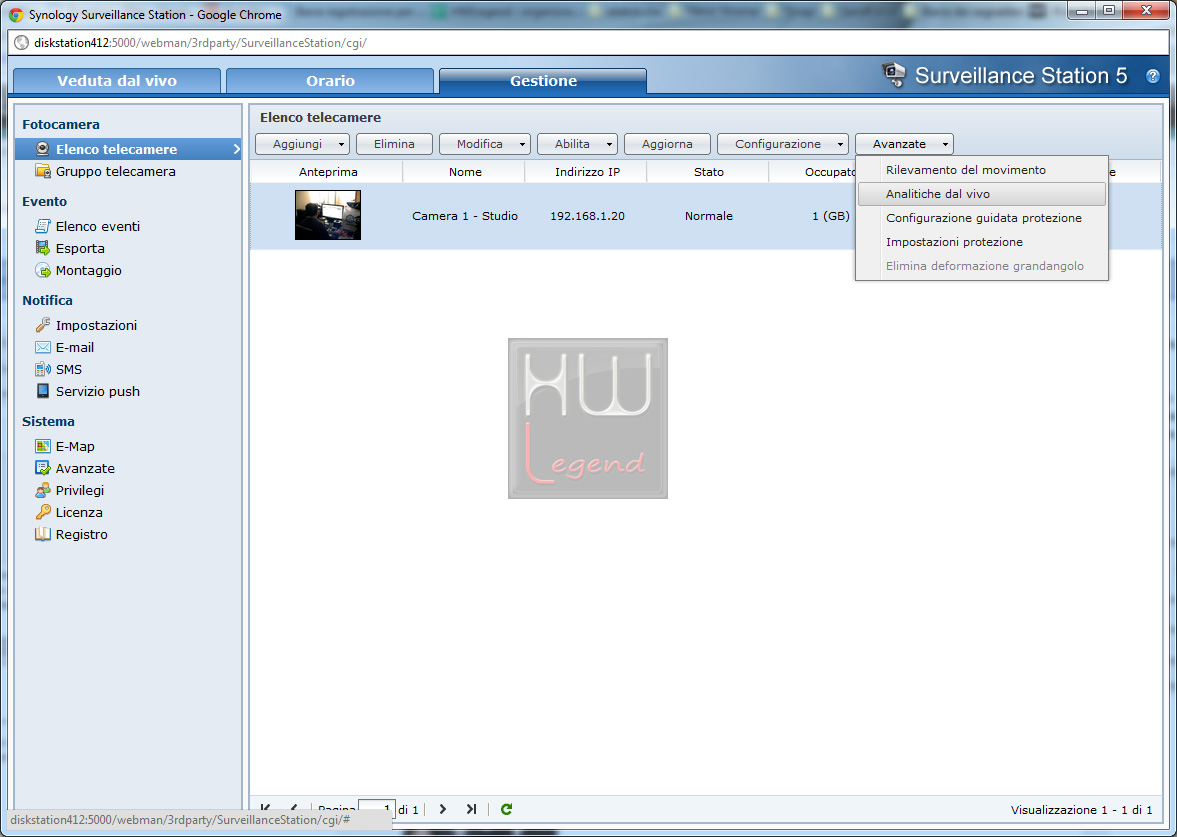The width and height of the screenshot is (1177, 837).
Task: Click the Impostazioni wrench icon
Action: [x=43, y=325]
